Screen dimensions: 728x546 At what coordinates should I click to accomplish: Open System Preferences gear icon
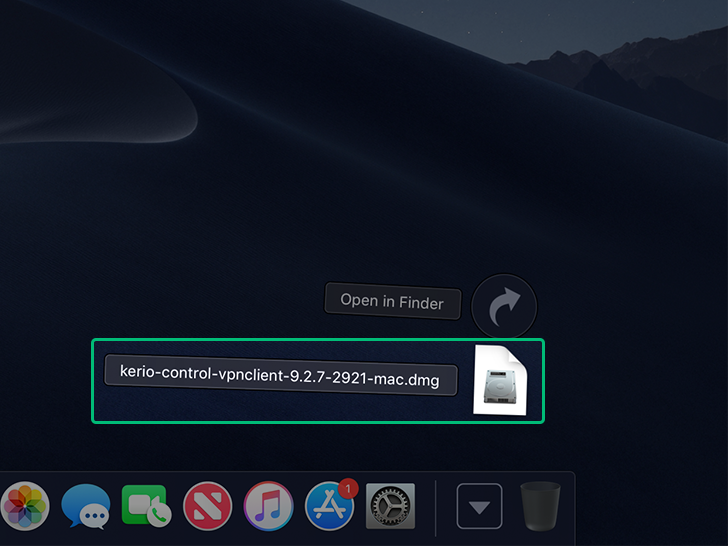point(390,506)
